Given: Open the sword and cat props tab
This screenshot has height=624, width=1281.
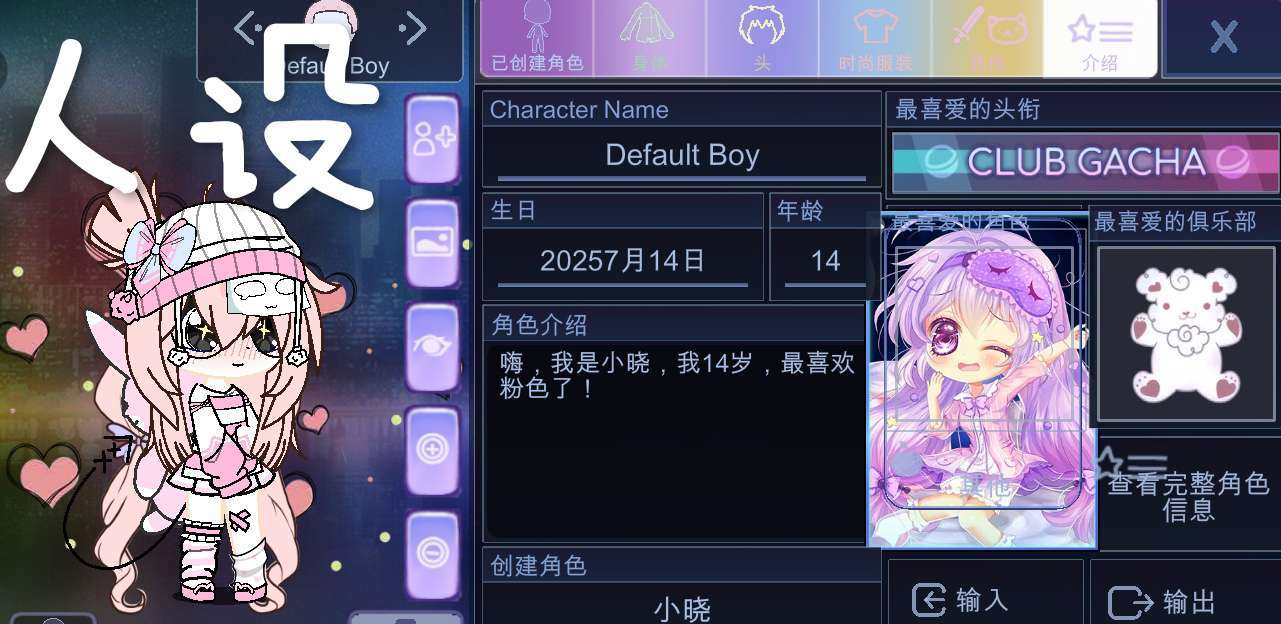Looking at the screenshot, I should (x=987, y=38).
